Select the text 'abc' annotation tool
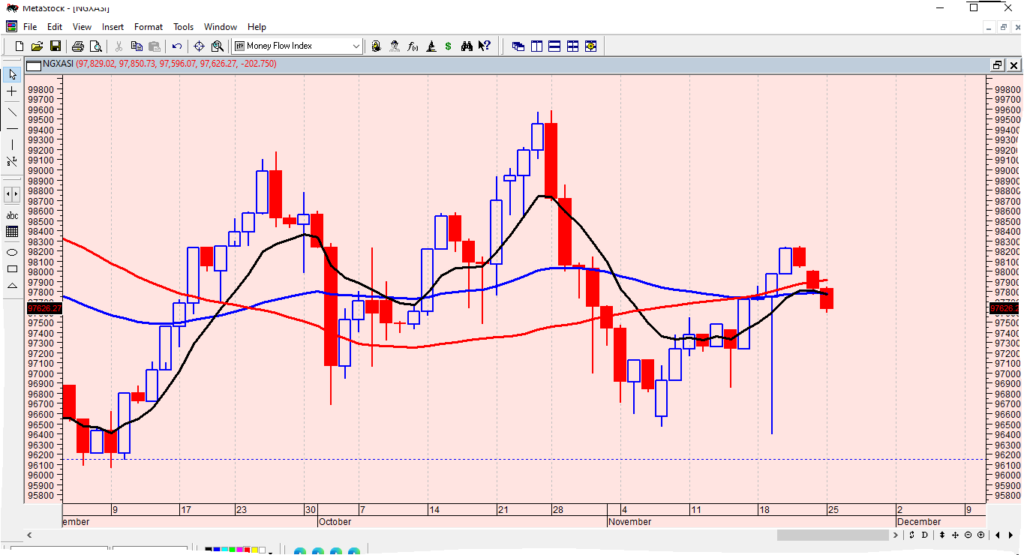This screenshot has height=555, width=1024. [12, 215]
